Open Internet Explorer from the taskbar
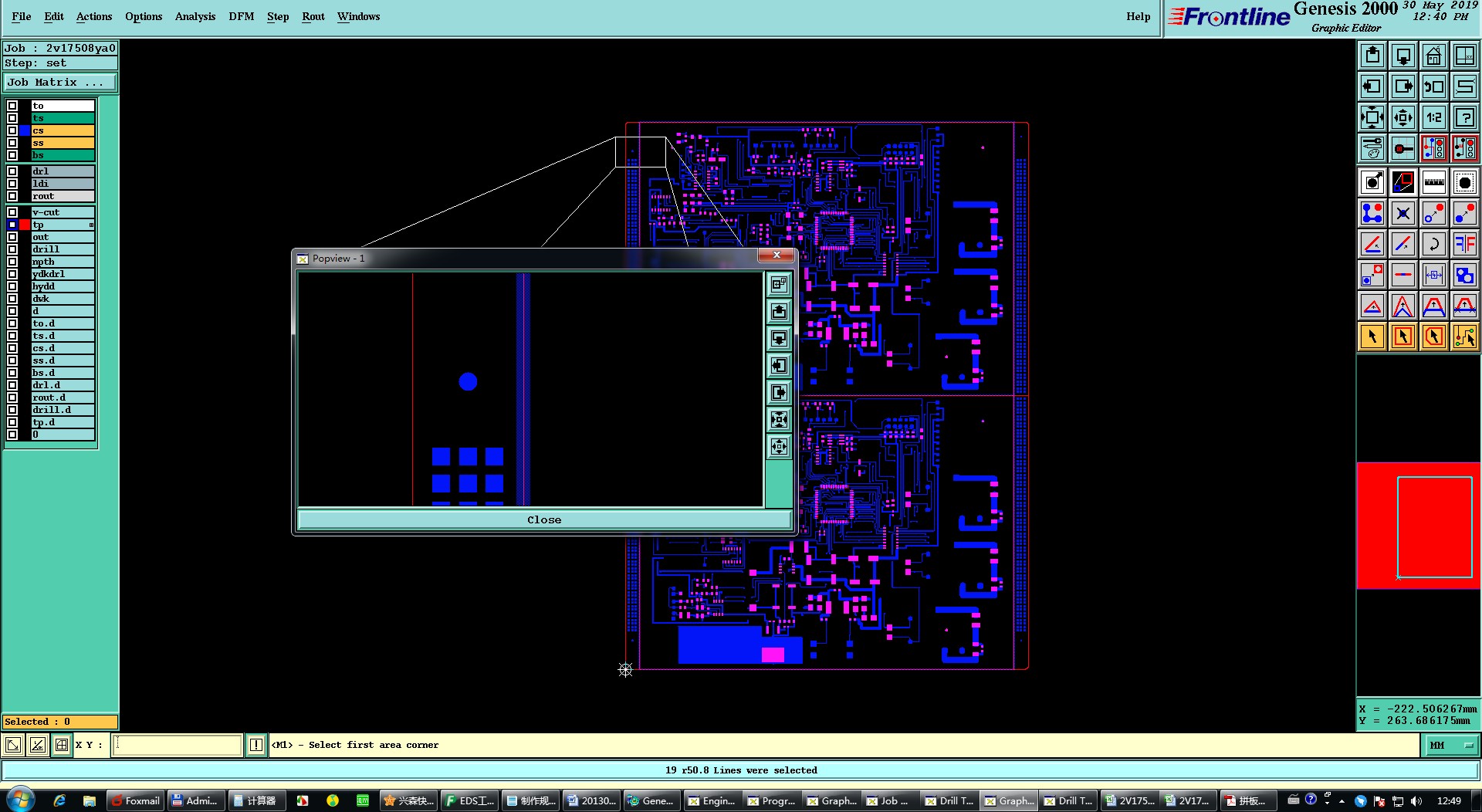 (59, 800)
